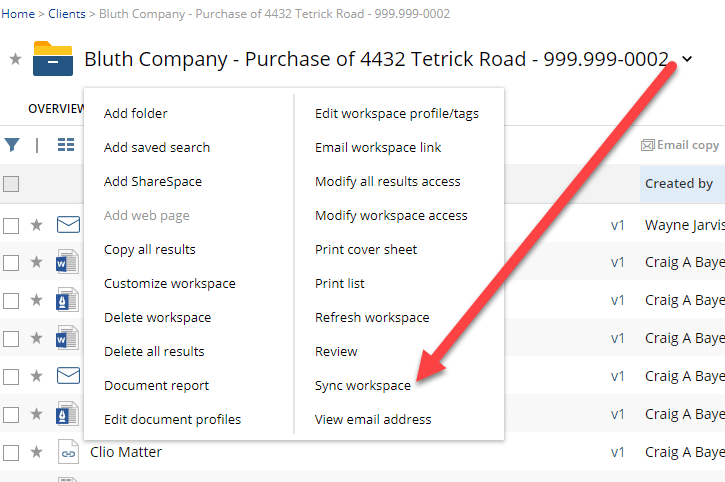The height and width of the screenshot is (482, 725).
Task: Click the Email copy envelope icon
Action: [648, 145]
